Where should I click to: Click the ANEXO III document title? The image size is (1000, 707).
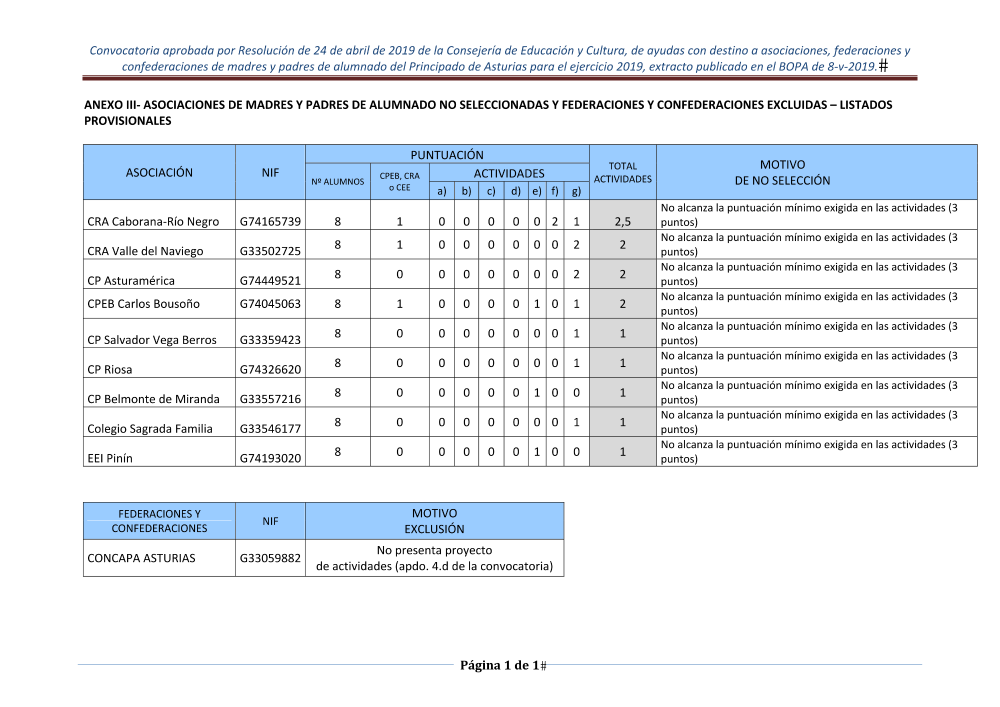488,112
